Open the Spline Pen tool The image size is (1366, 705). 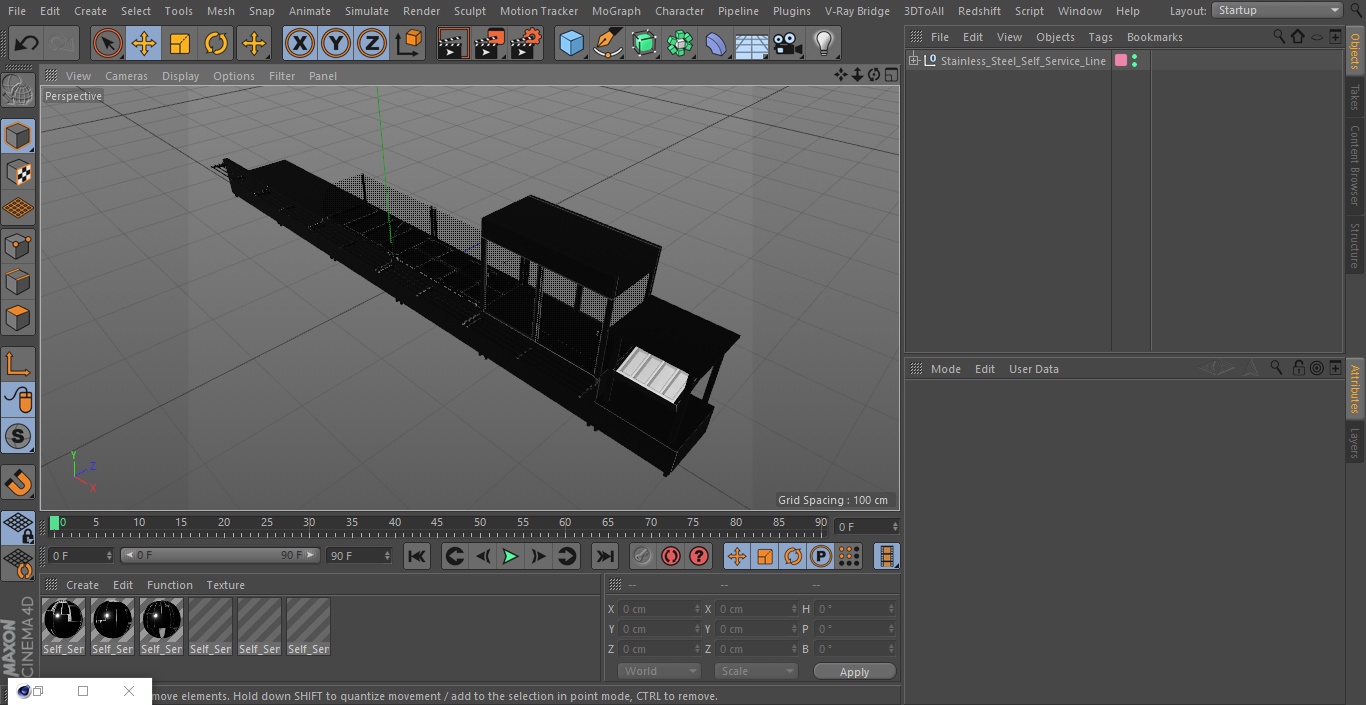point(607,43)
